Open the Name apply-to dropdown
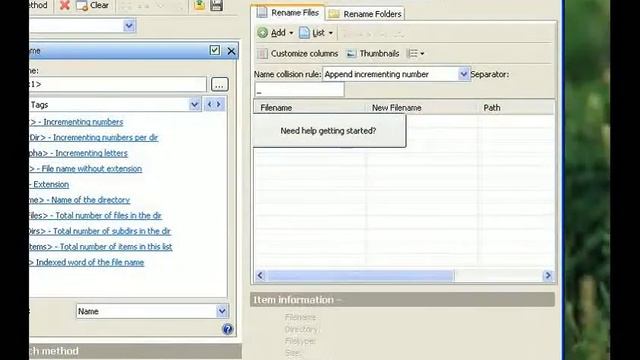Image resolution: width=640 pixels, height=360 pixels. (222, 311)
